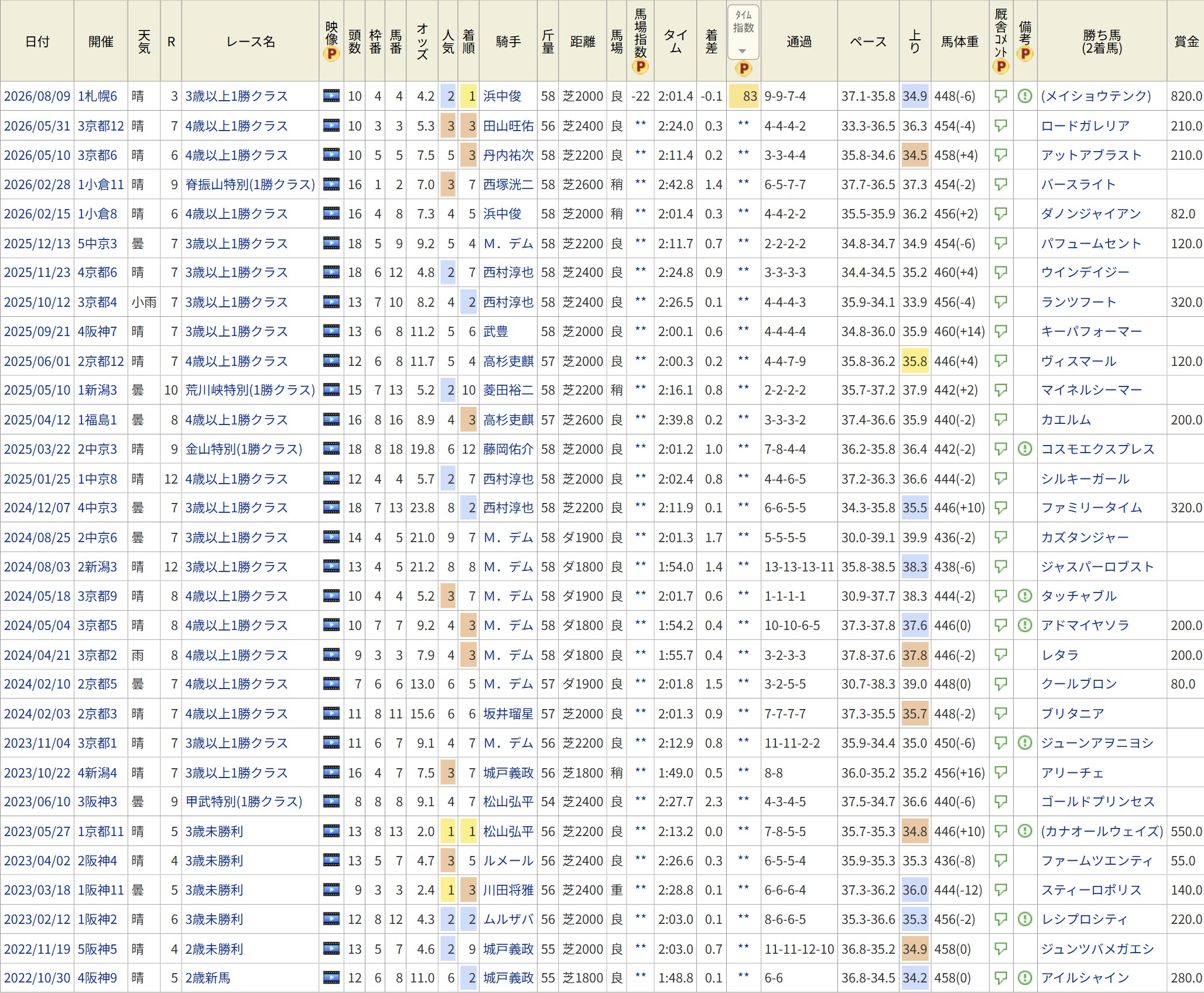Click premium P icon under 馬場指数 header
Viewport: 1204px width, 993px height.
[x=640, y=66]
